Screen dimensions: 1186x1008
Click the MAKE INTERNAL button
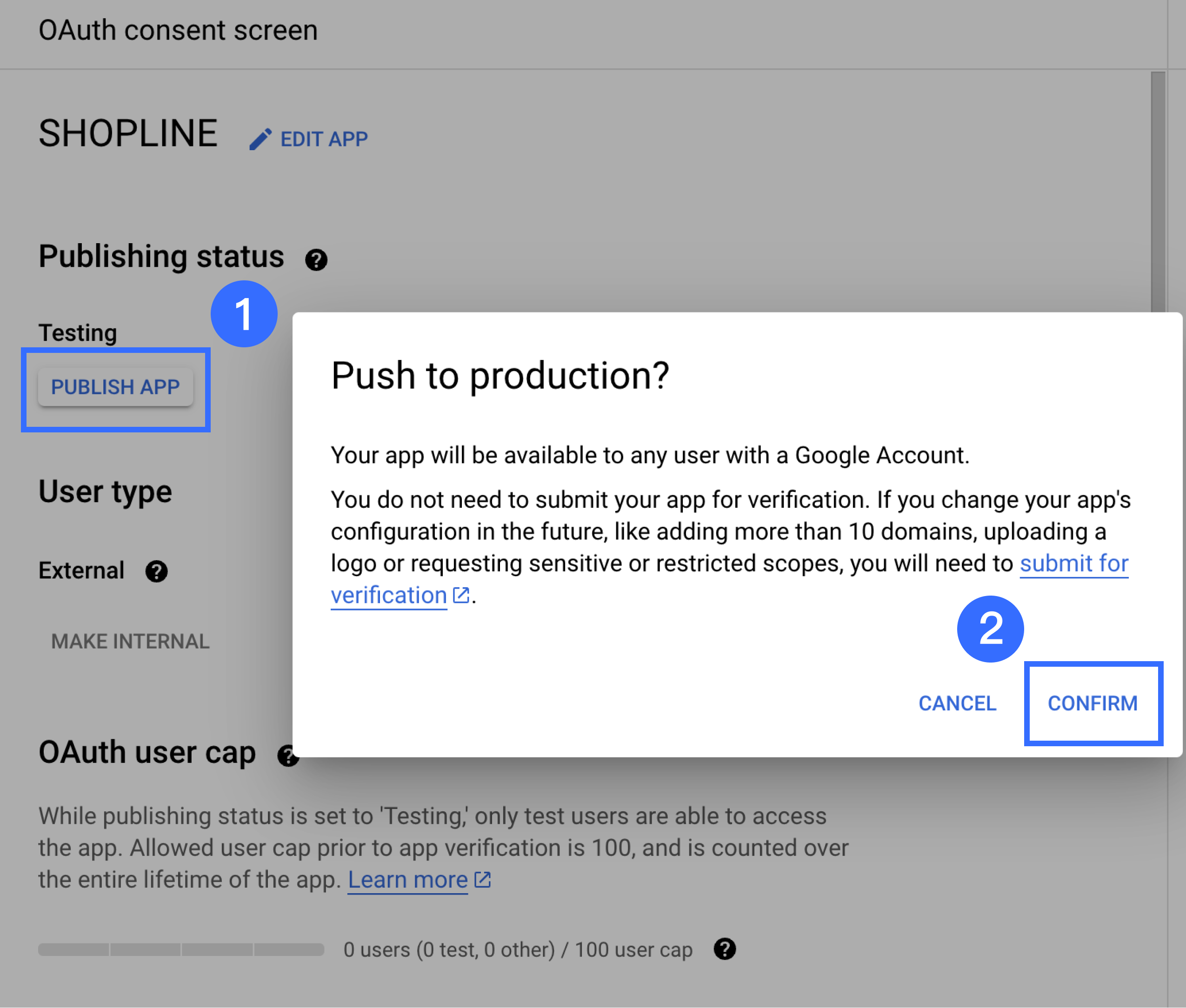pyautogui.click(x=130, y=641)
